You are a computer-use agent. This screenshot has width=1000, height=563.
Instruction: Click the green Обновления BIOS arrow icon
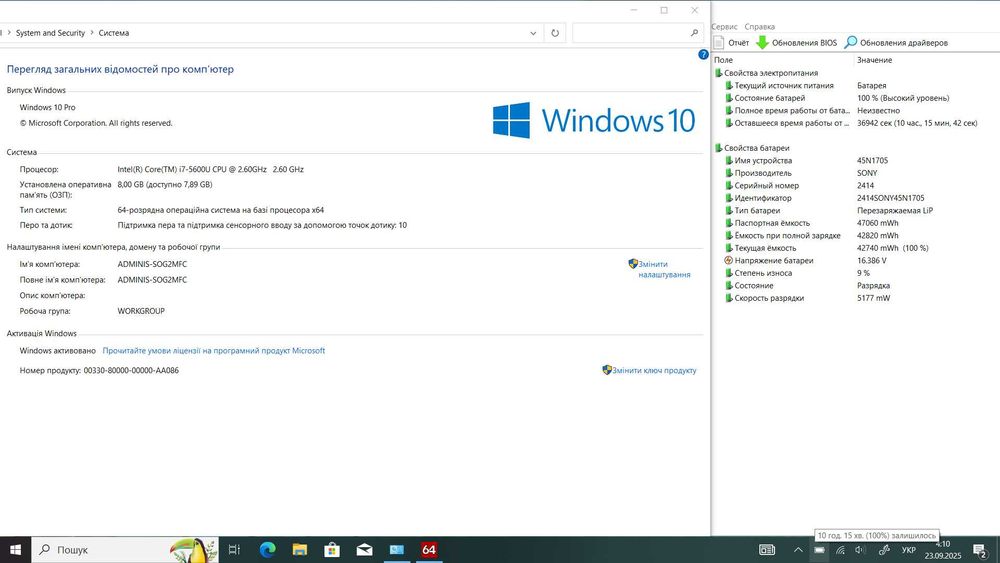click(762, 43)
